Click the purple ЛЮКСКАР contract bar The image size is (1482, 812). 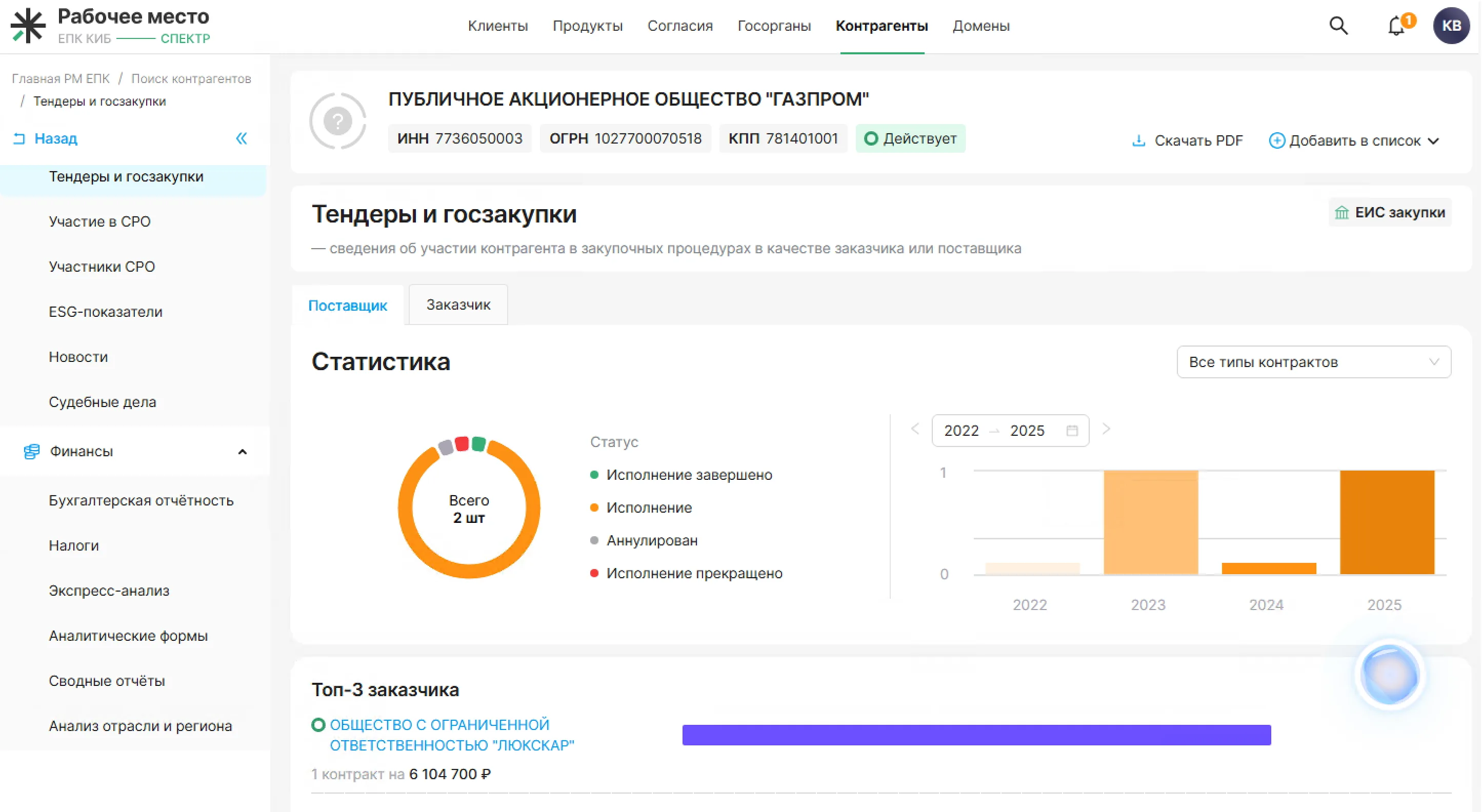[976, 735]
